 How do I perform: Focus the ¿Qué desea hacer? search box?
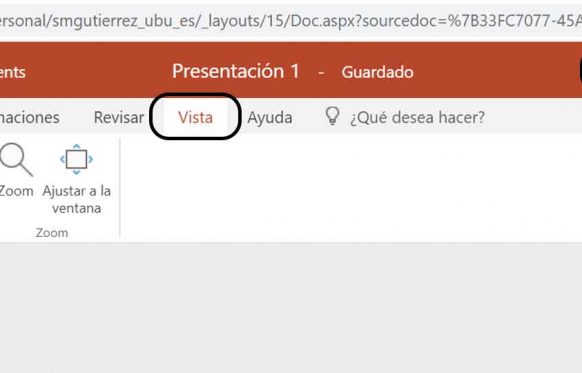417,117
